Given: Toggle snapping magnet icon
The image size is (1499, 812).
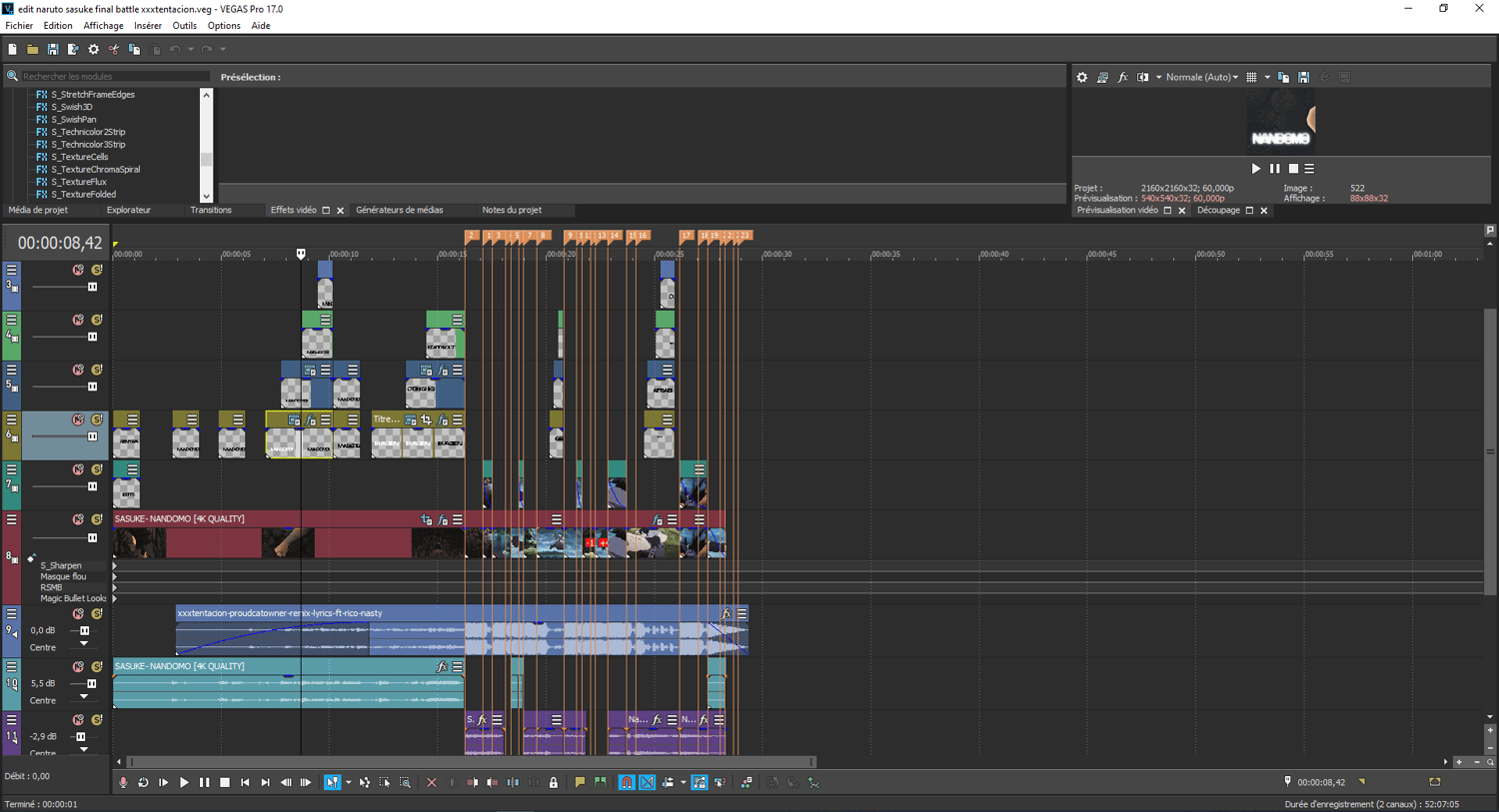Looking at the screenshot, I should pos(627,783).
